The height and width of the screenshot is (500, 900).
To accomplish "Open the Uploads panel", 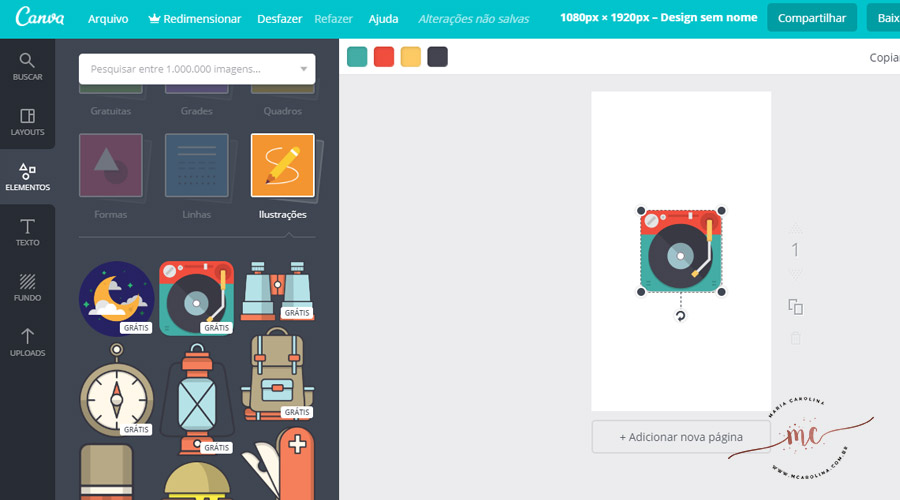I will (x=27, y=342).
